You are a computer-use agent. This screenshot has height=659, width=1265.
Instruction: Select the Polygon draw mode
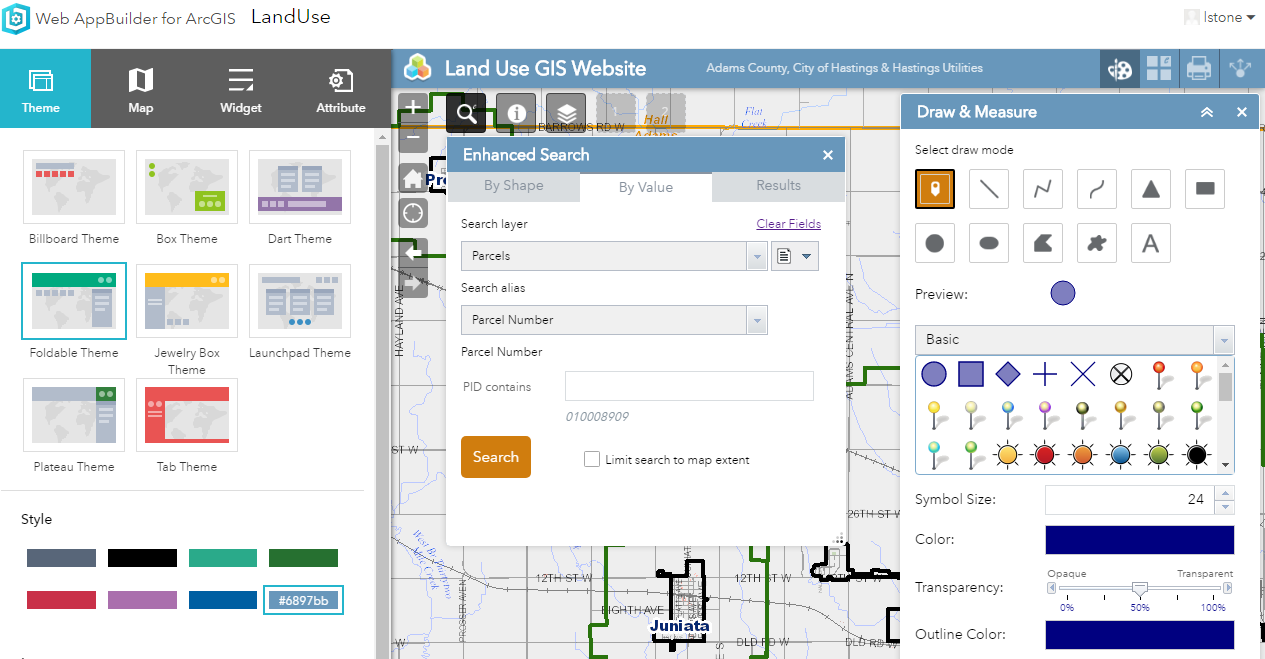click(1043, 243)
